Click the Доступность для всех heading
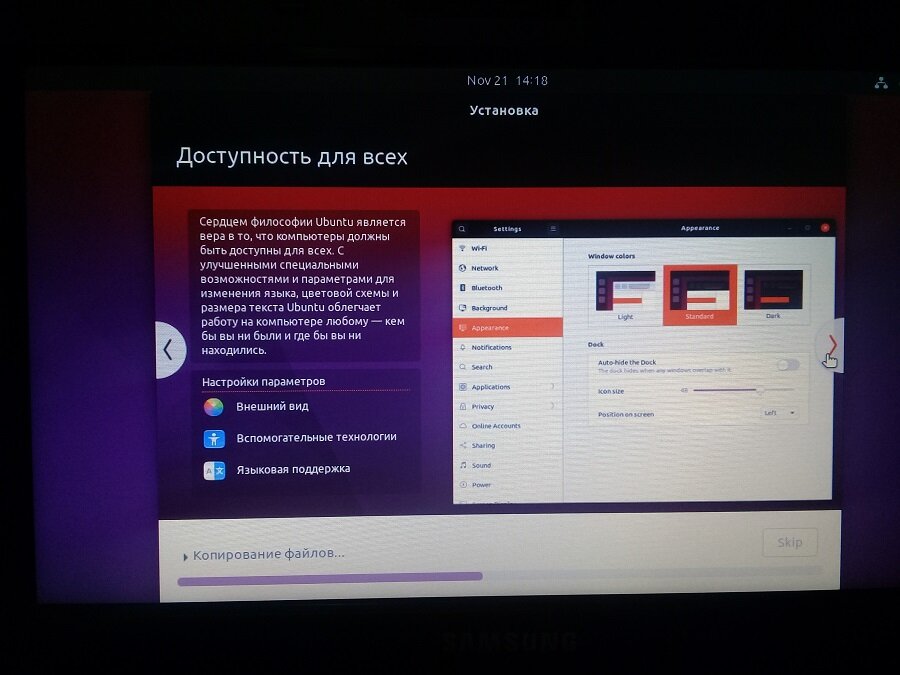 point(292,157)
